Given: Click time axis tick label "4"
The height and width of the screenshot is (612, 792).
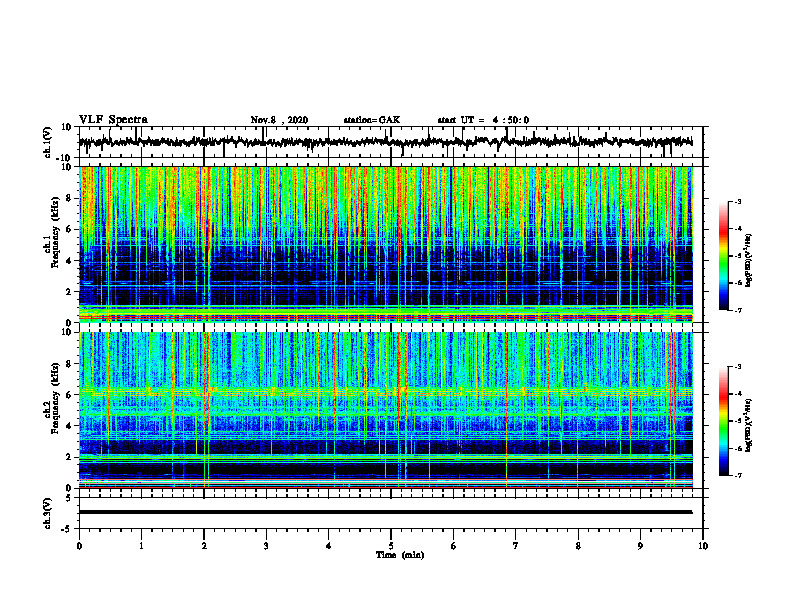Looking at the screenshot, I should point(328,546).
